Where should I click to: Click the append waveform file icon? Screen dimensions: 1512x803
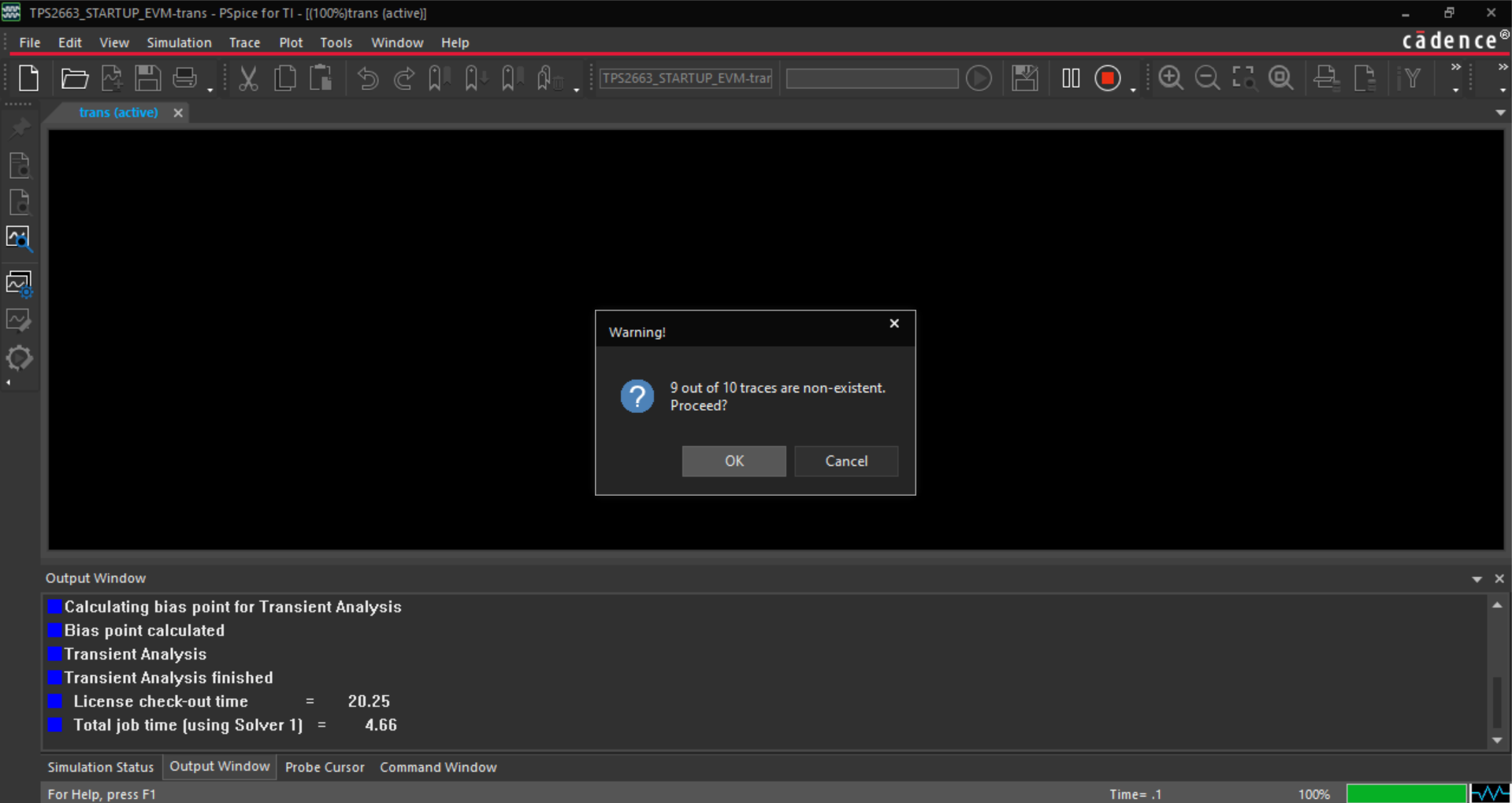point(112,78)
